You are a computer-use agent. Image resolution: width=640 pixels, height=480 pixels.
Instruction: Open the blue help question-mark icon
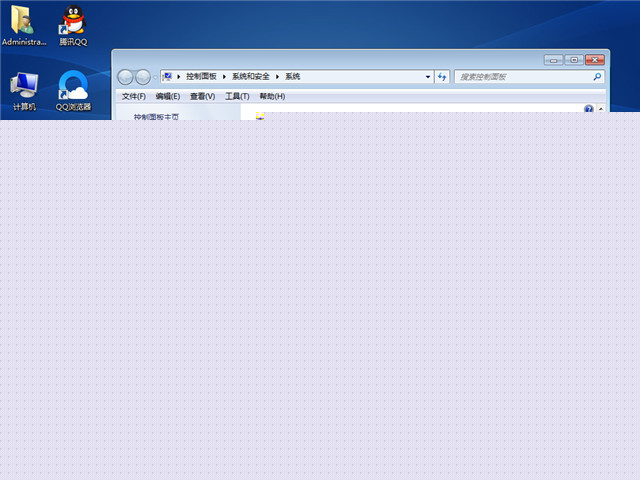(589, 109)
